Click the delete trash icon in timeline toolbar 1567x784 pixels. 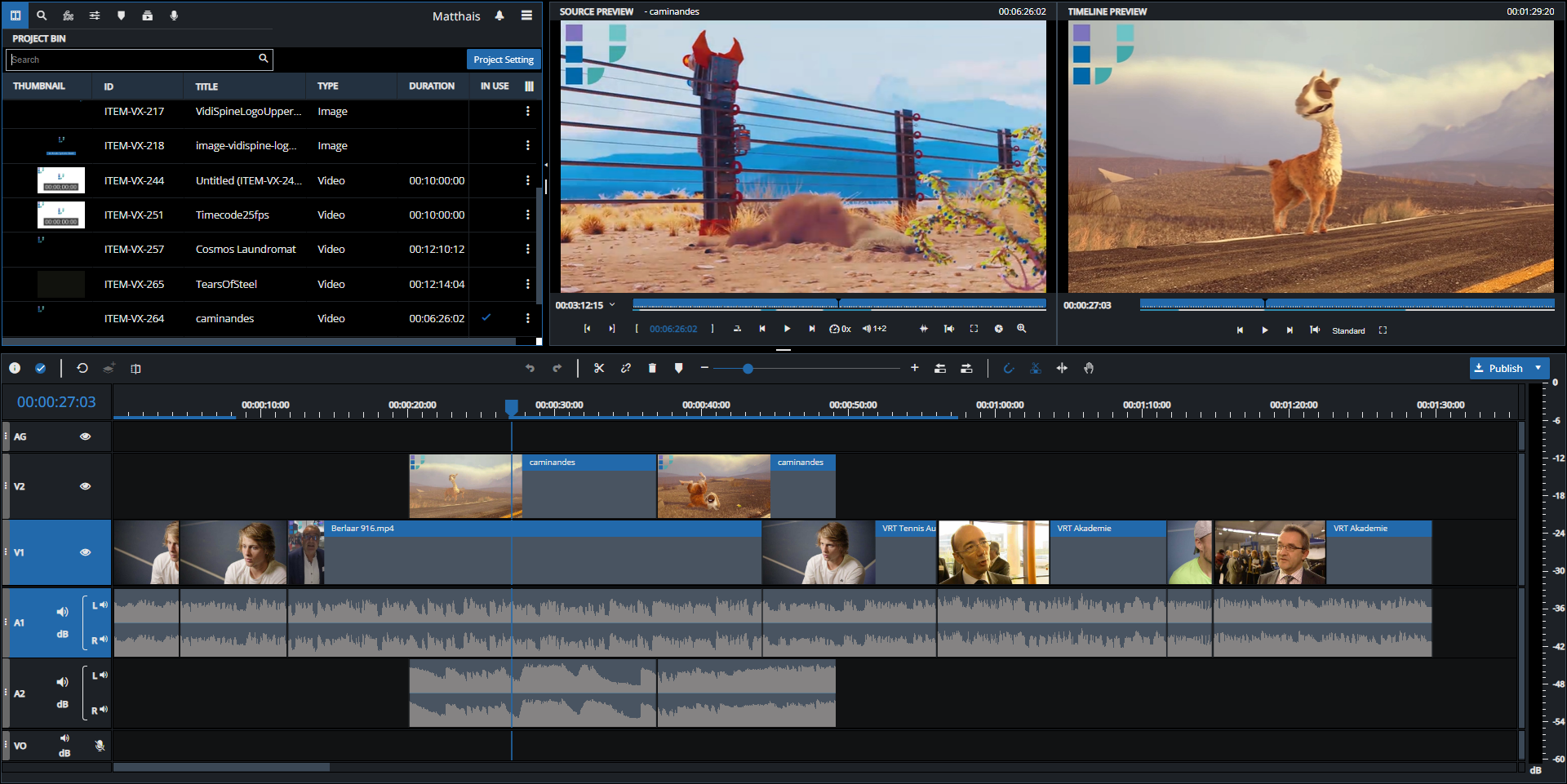[652, 369]
